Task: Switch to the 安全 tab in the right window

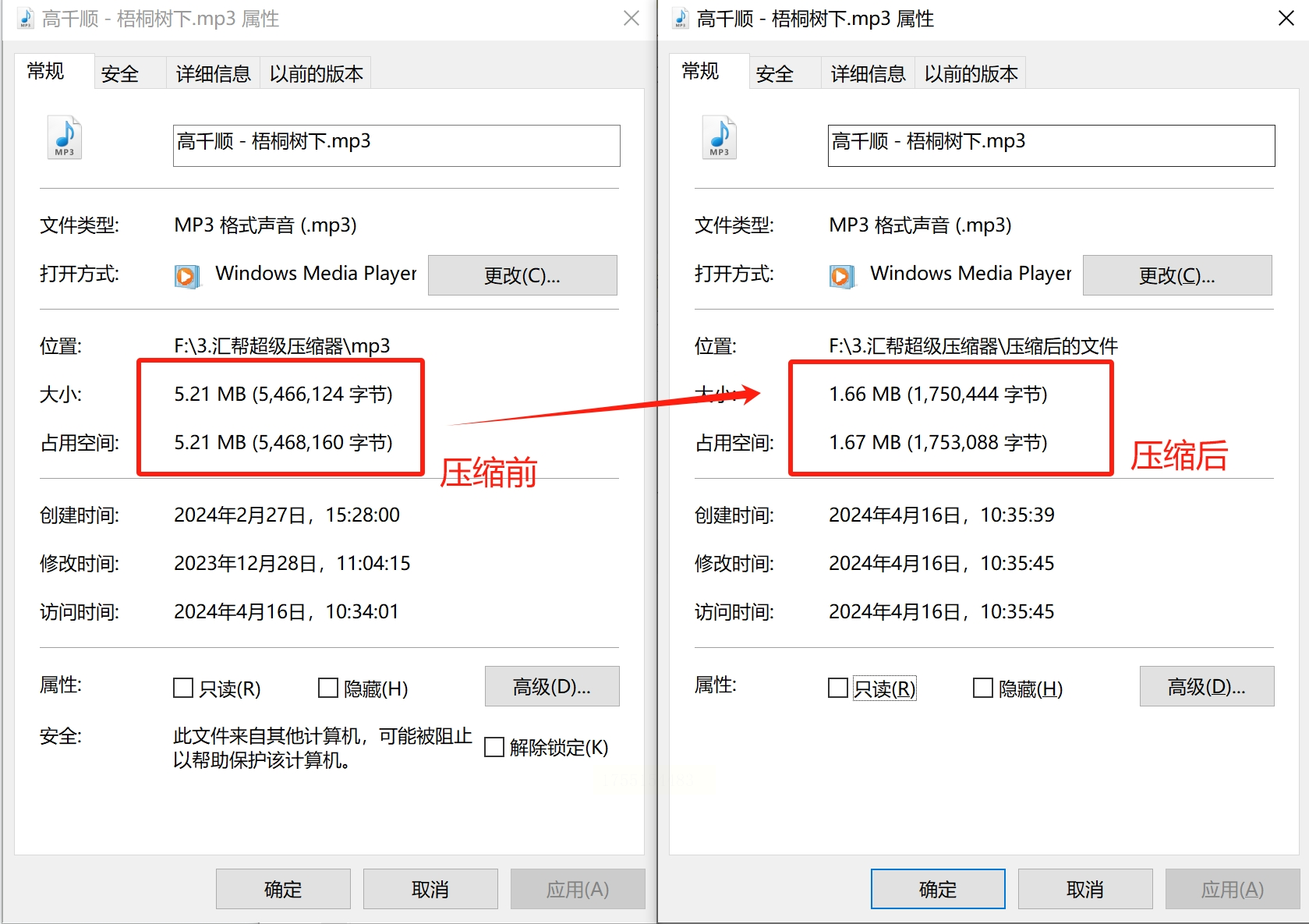Action: click(784, 73)
